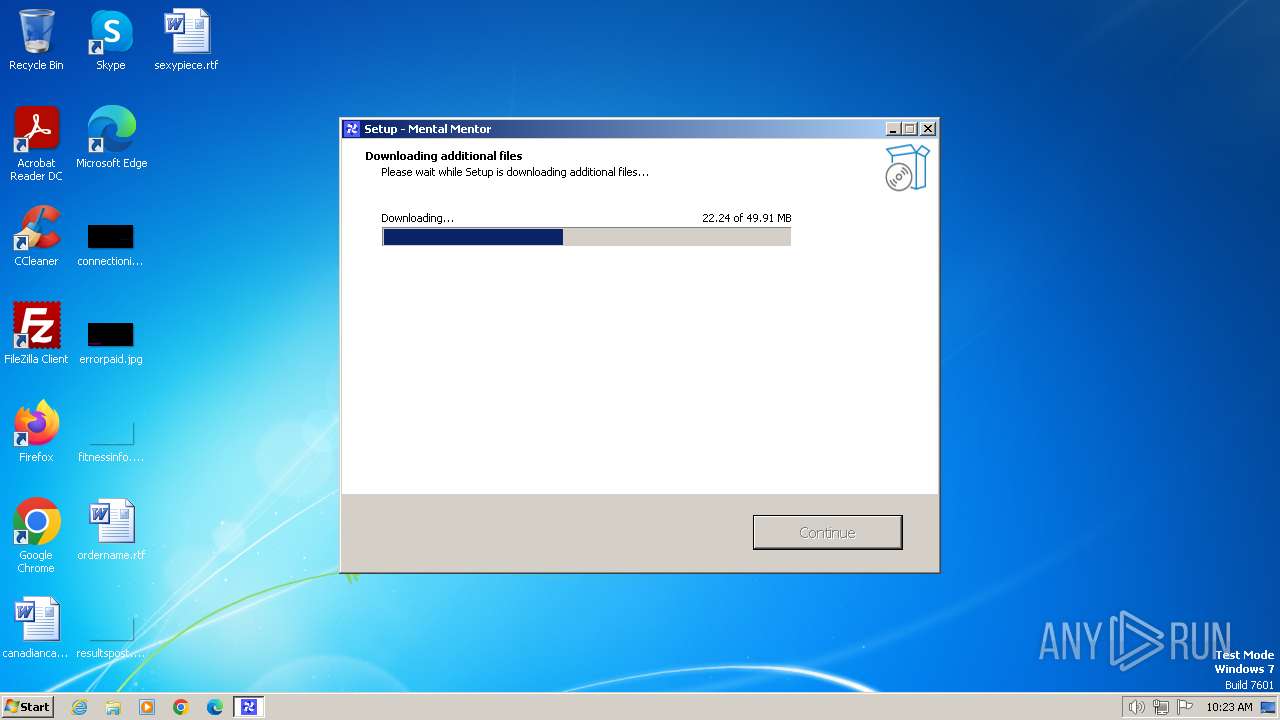Click the Setup window's title bar icon

tap(351, 129)
